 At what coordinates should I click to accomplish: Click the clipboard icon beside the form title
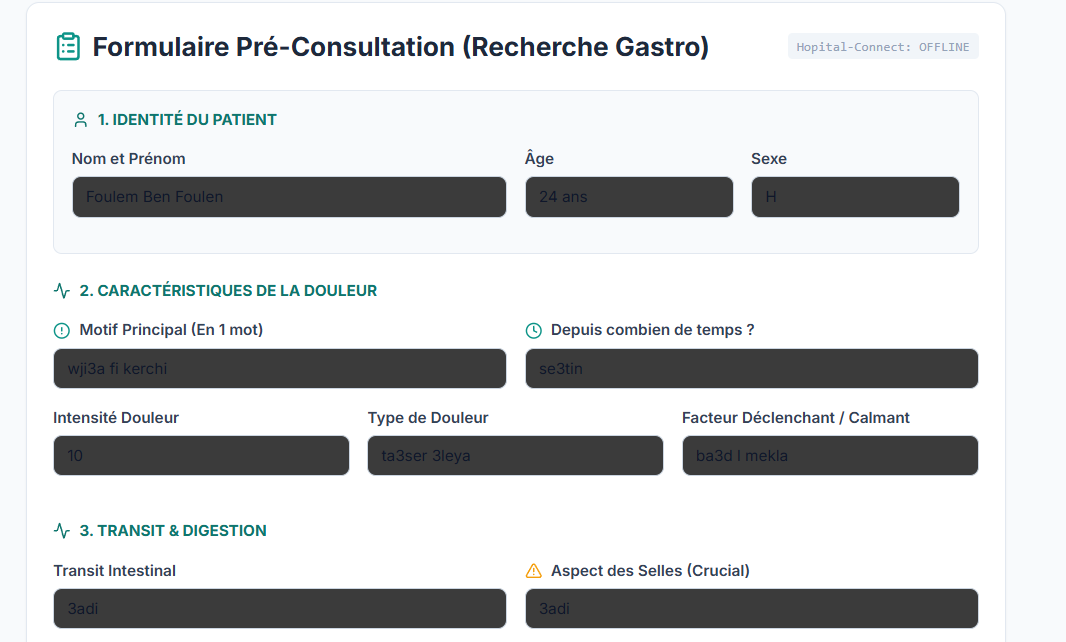[68, 47]
